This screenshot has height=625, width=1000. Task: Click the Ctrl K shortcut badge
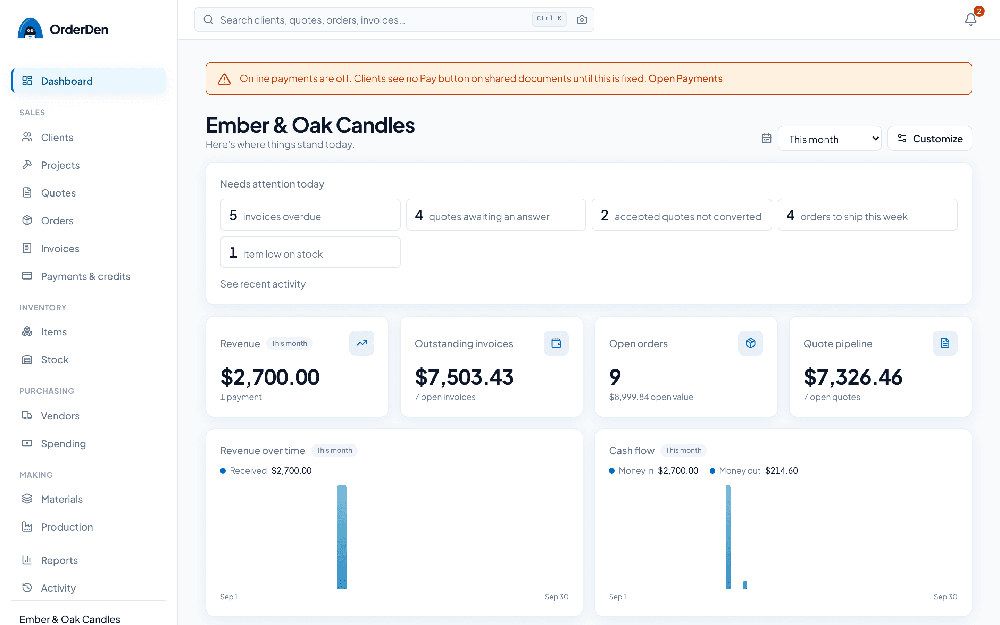549,19
